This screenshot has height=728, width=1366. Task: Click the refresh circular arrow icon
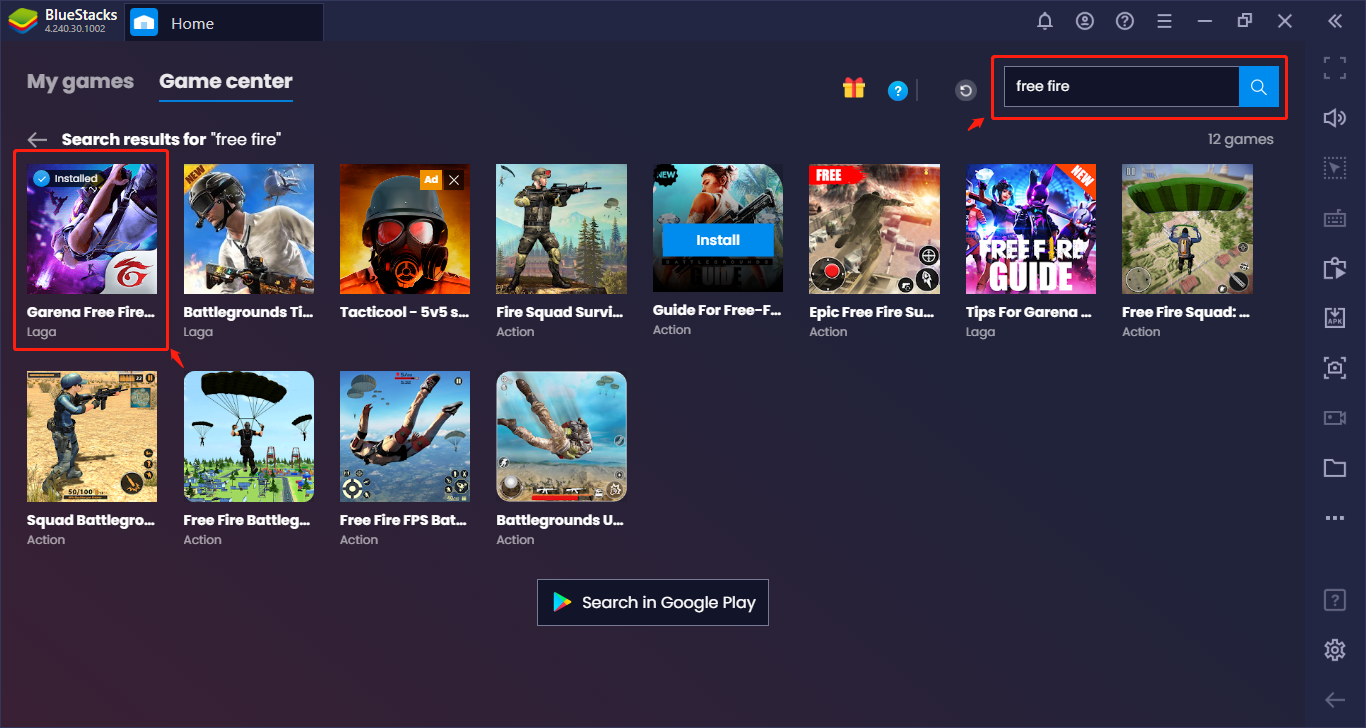[965, 91]
